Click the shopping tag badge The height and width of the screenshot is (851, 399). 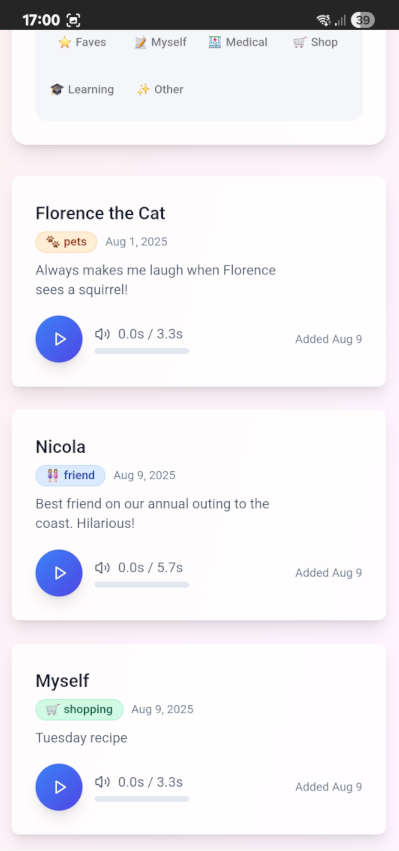pyautogui.click(x=79, y=710)
